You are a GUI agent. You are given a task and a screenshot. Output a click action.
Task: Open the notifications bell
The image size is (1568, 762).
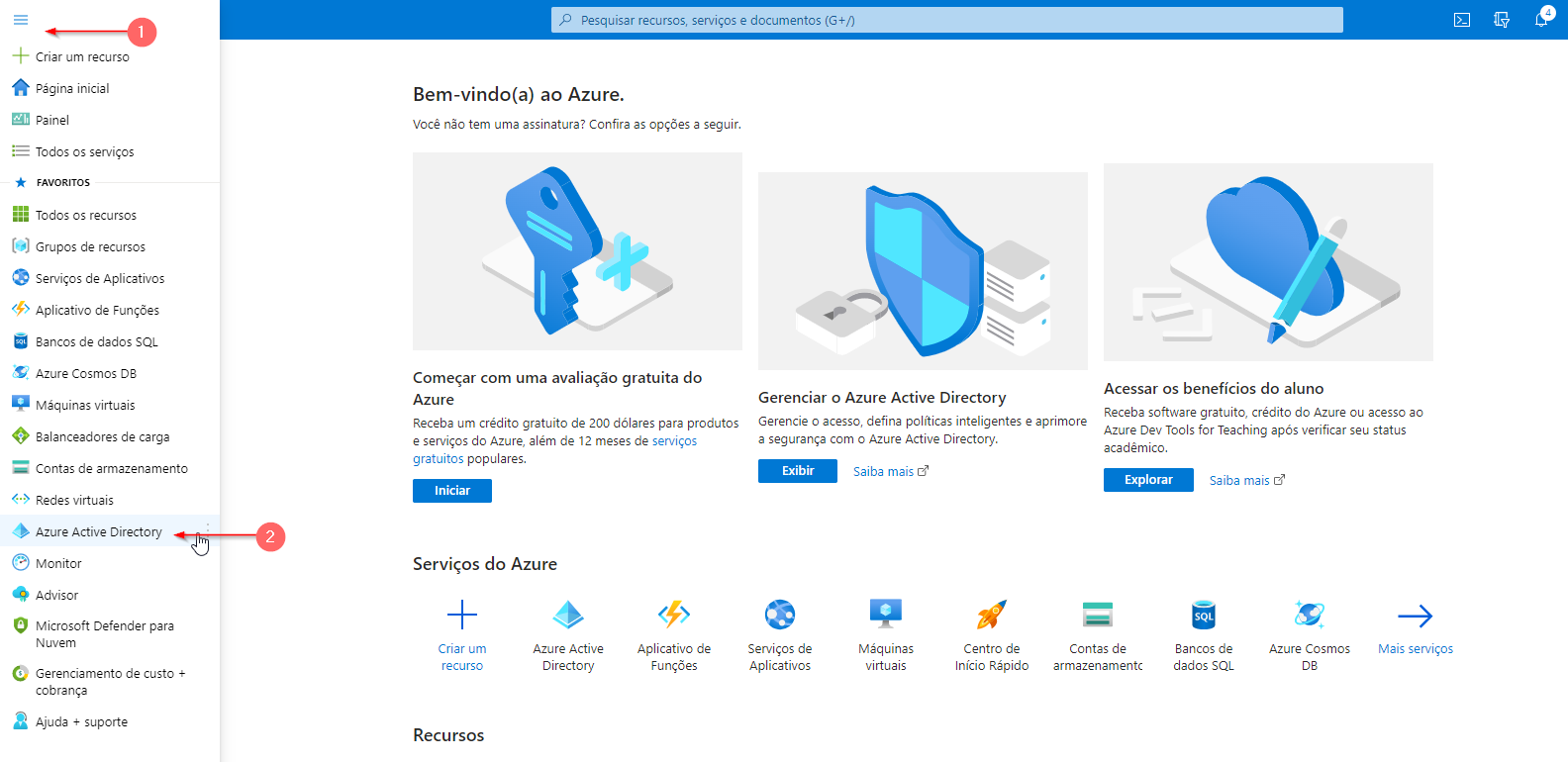[x=1541, y=20]
